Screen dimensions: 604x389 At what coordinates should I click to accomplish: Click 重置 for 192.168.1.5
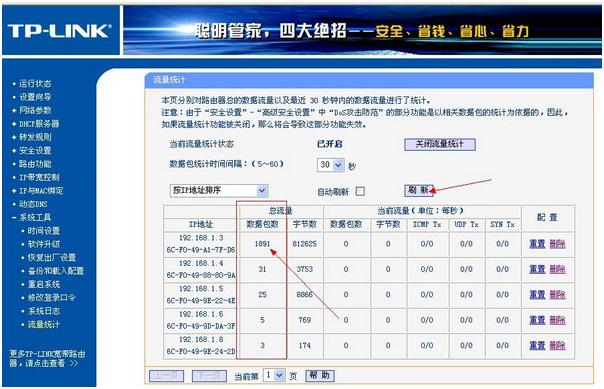(537, 295)
